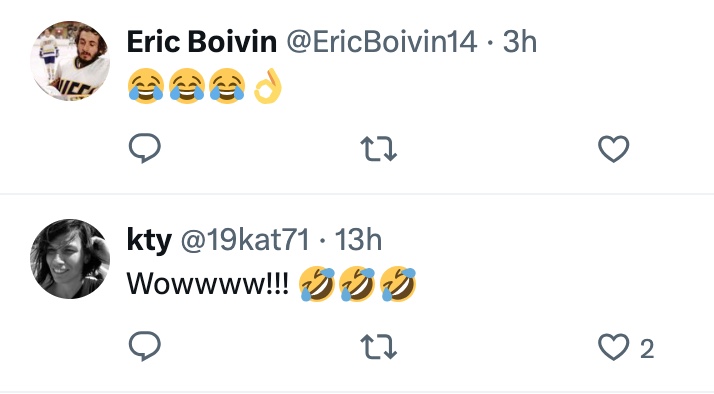Like Eric Boivin's tweet
Screen dimensions: 714x394
[613, 149]
